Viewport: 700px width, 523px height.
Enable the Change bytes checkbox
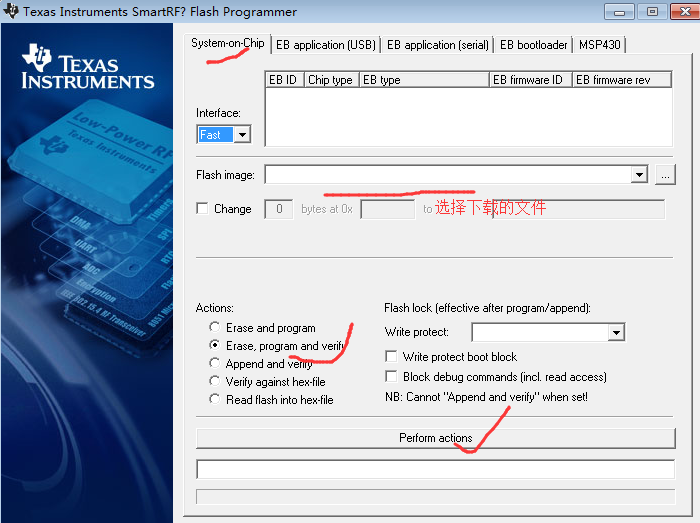(202, 208)
